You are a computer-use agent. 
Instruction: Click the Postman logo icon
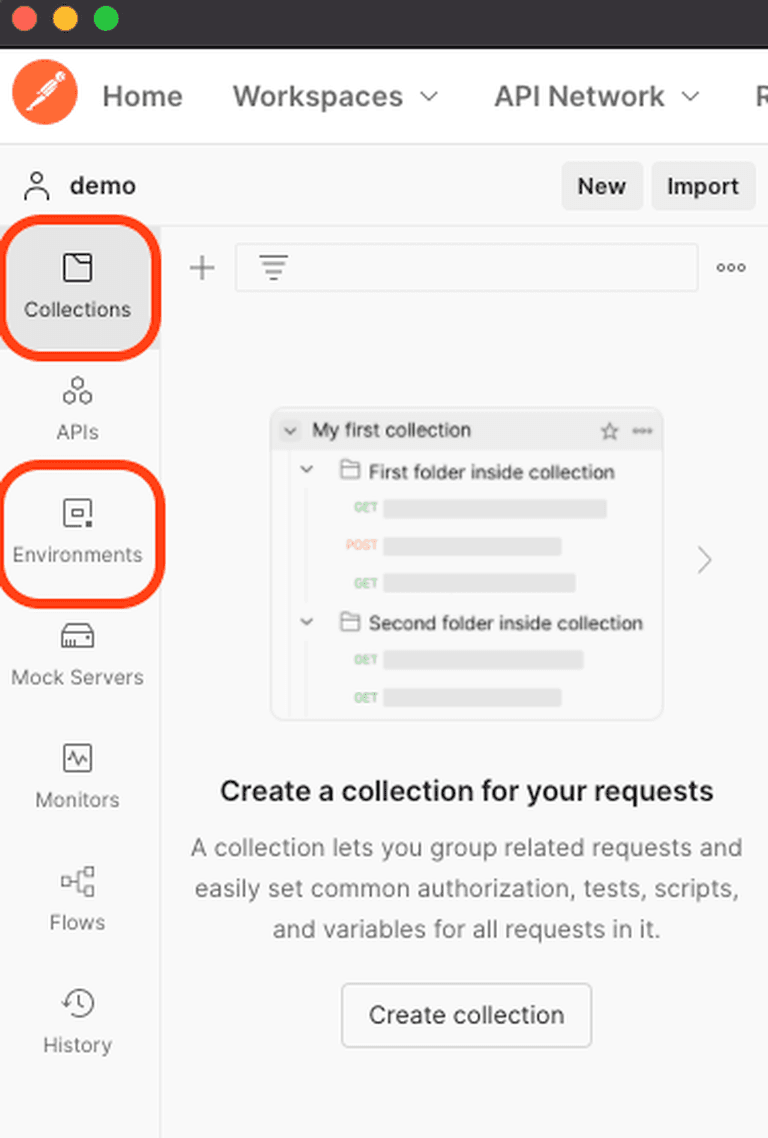click(x=45, y=93)
